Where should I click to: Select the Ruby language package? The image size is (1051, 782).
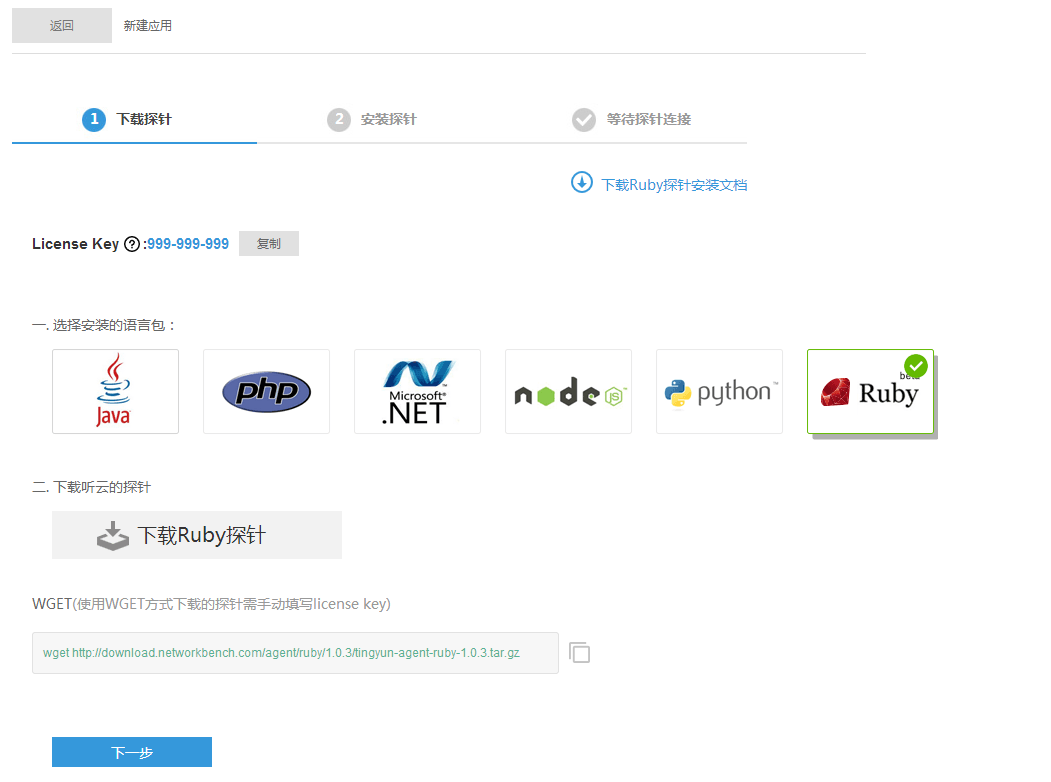click(x=870, y=391)
